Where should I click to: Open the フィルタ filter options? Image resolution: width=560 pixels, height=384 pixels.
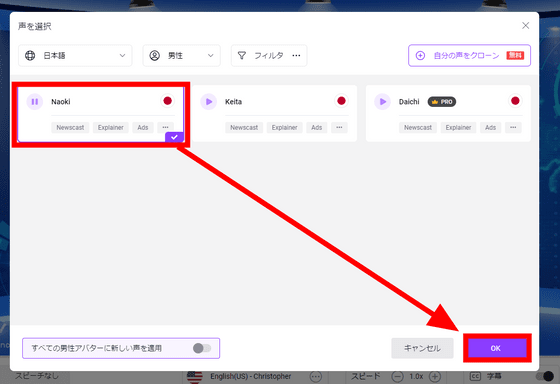click(x=269, y=56)
